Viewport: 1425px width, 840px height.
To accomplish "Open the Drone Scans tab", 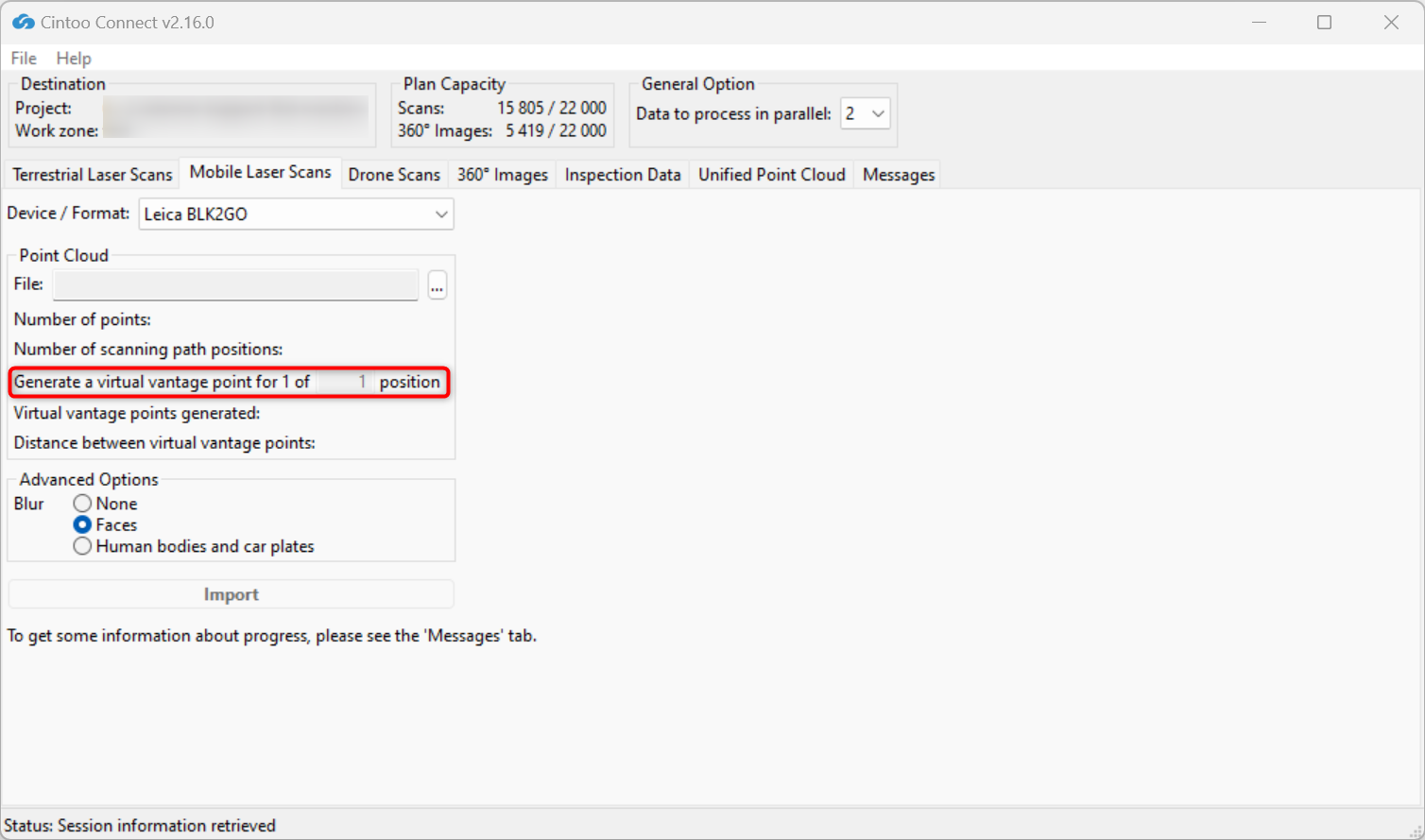I will tap(394, 175).
